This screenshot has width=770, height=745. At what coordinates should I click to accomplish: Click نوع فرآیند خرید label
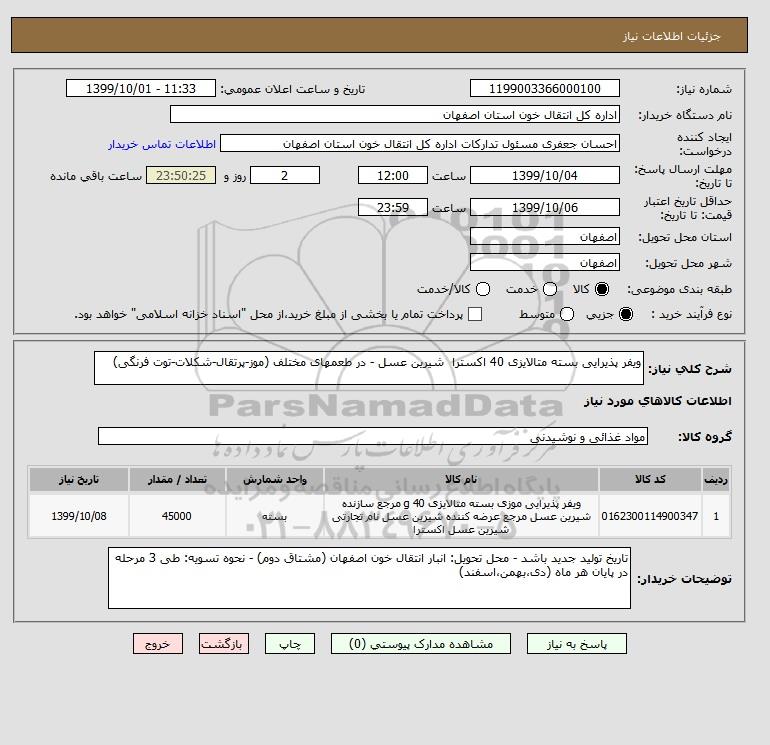click(x=691, y=314)
